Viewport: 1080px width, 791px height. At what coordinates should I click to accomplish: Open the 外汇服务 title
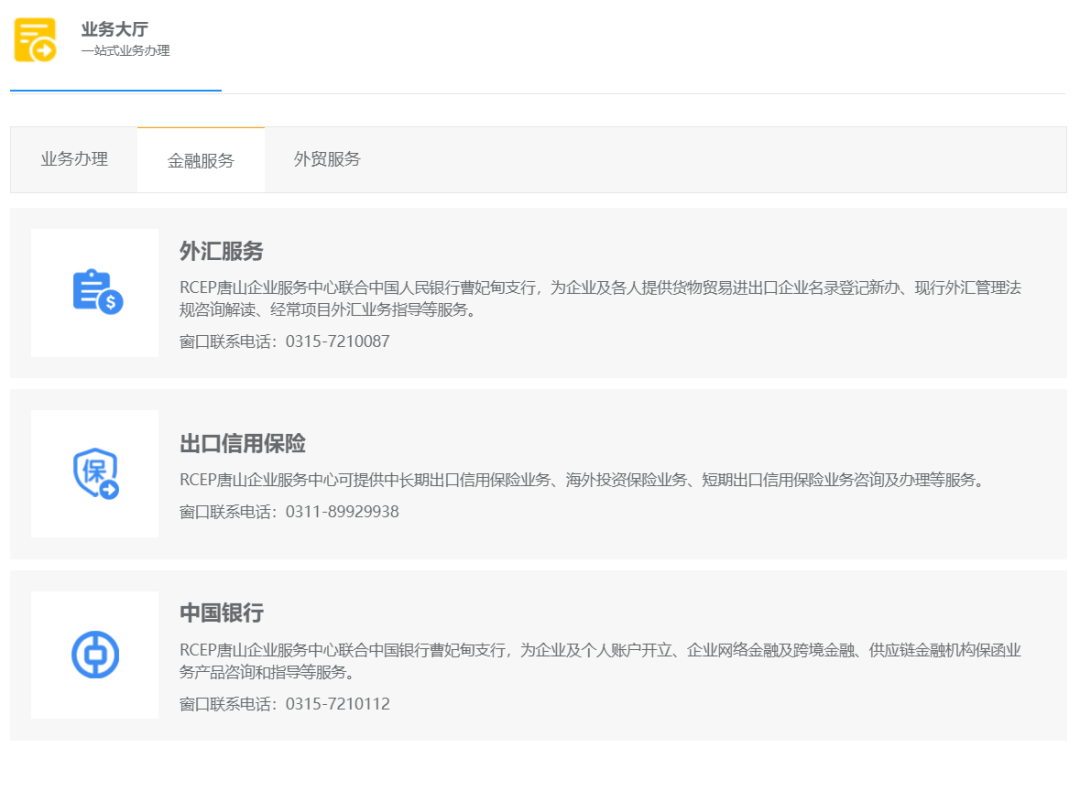[x=221, y=251]
